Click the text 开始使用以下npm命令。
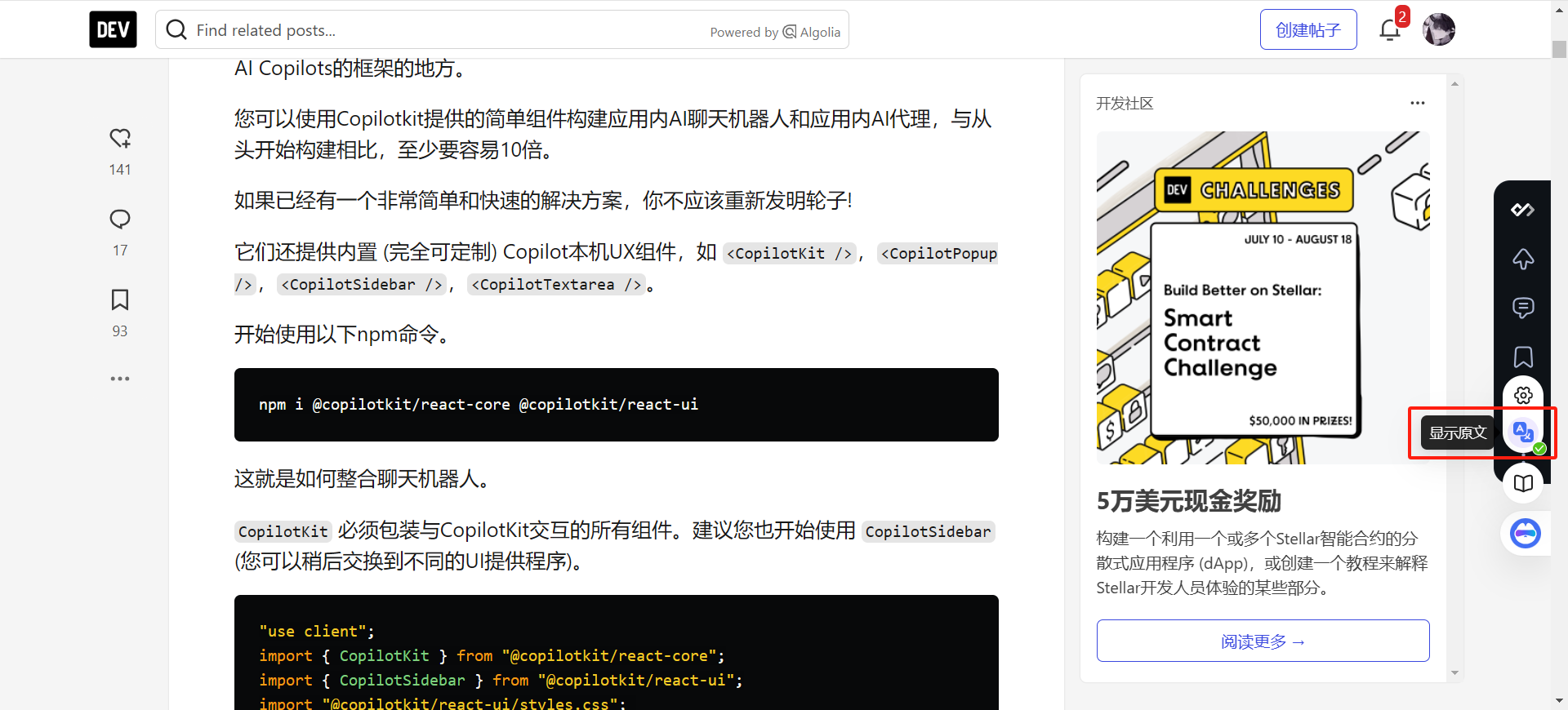 click(341, 335)
